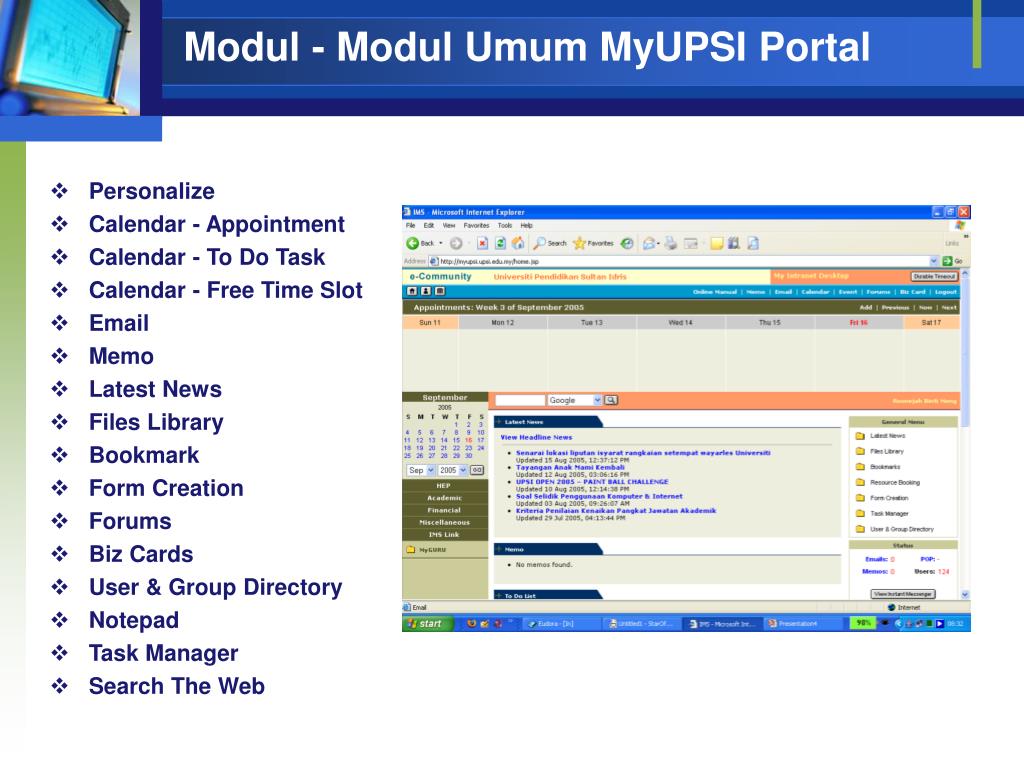The width and height of the screenshot is (1024, 768).
Task: Open the Bookmarks folder icon
Action: point(860,467)
